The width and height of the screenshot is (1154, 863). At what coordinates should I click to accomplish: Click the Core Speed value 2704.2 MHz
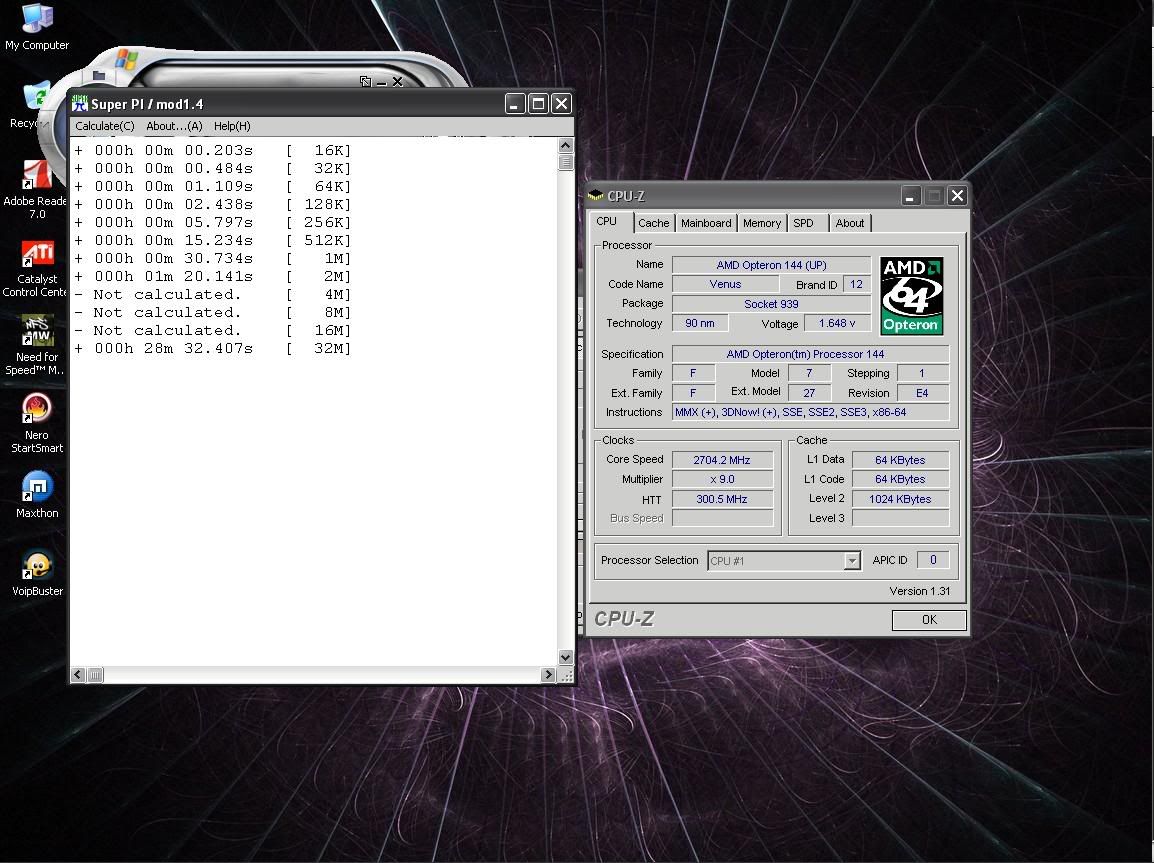(722, 460)
